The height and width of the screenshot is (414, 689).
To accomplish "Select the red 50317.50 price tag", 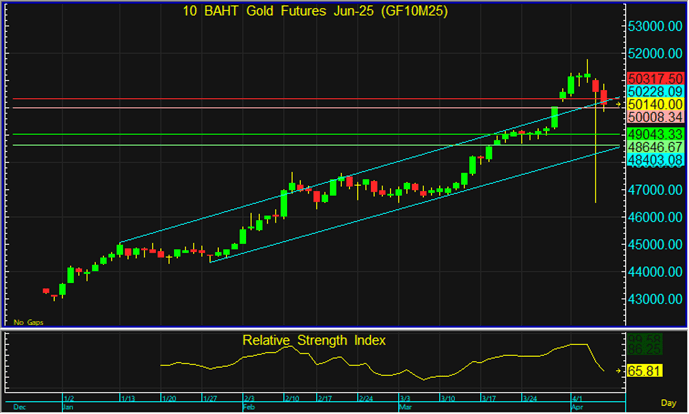I will (x=656, y=78).
